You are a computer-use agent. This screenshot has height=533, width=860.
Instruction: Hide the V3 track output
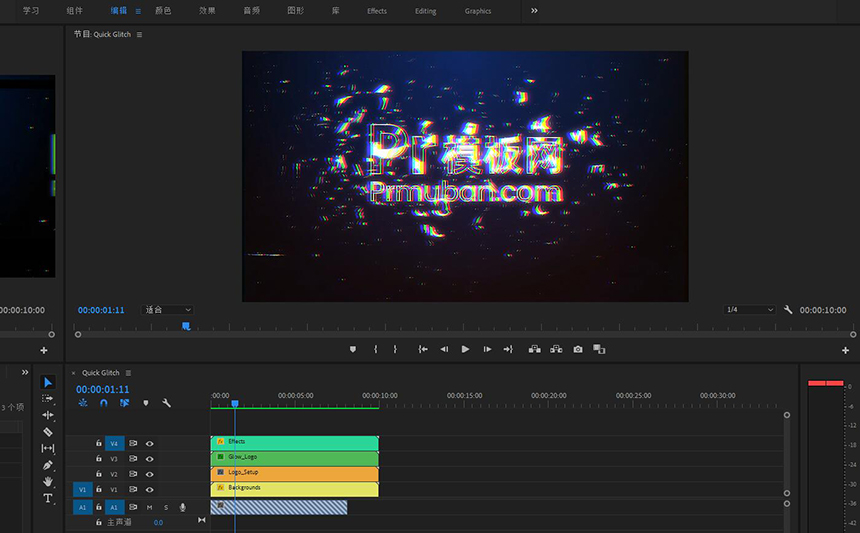149,459
